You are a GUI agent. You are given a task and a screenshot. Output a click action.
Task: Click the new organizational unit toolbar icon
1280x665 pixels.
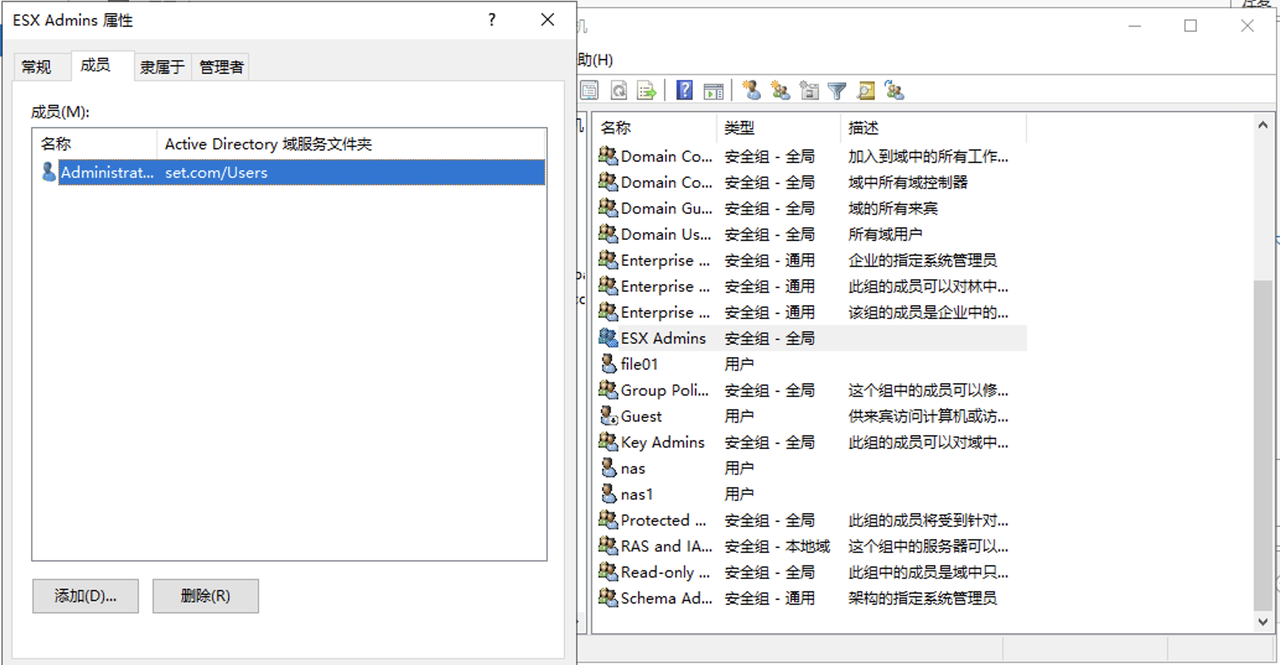809,91
